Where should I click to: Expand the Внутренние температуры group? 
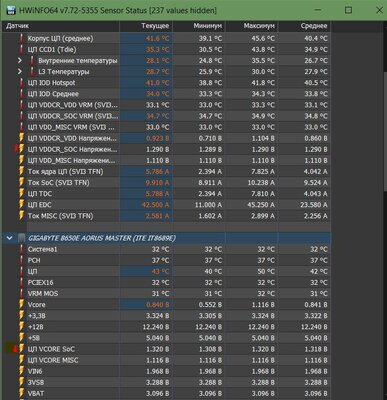[x=20, y=61]
